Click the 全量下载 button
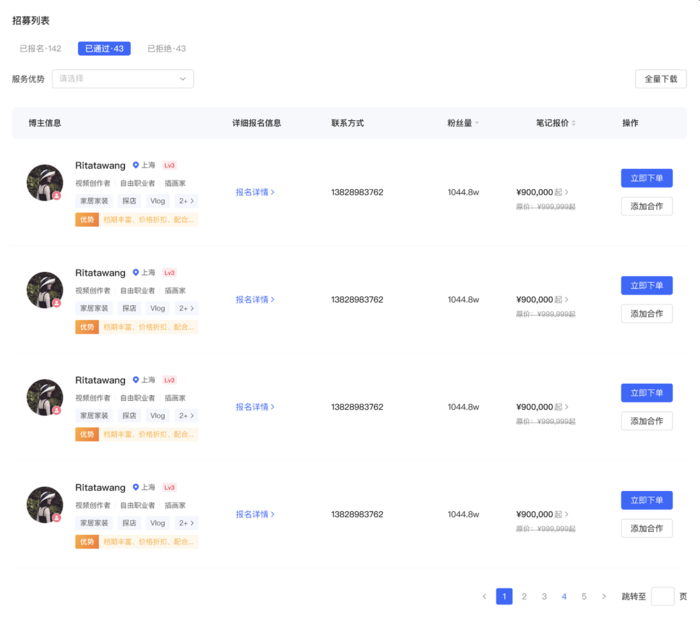Viewport: 700px width, 624px height. pos(660,78)
